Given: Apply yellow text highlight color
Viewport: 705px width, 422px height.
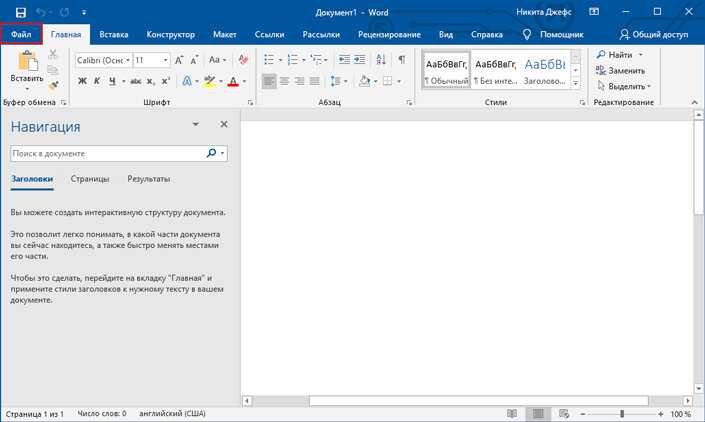Looking at the screenshot, I should click(210, 81).
